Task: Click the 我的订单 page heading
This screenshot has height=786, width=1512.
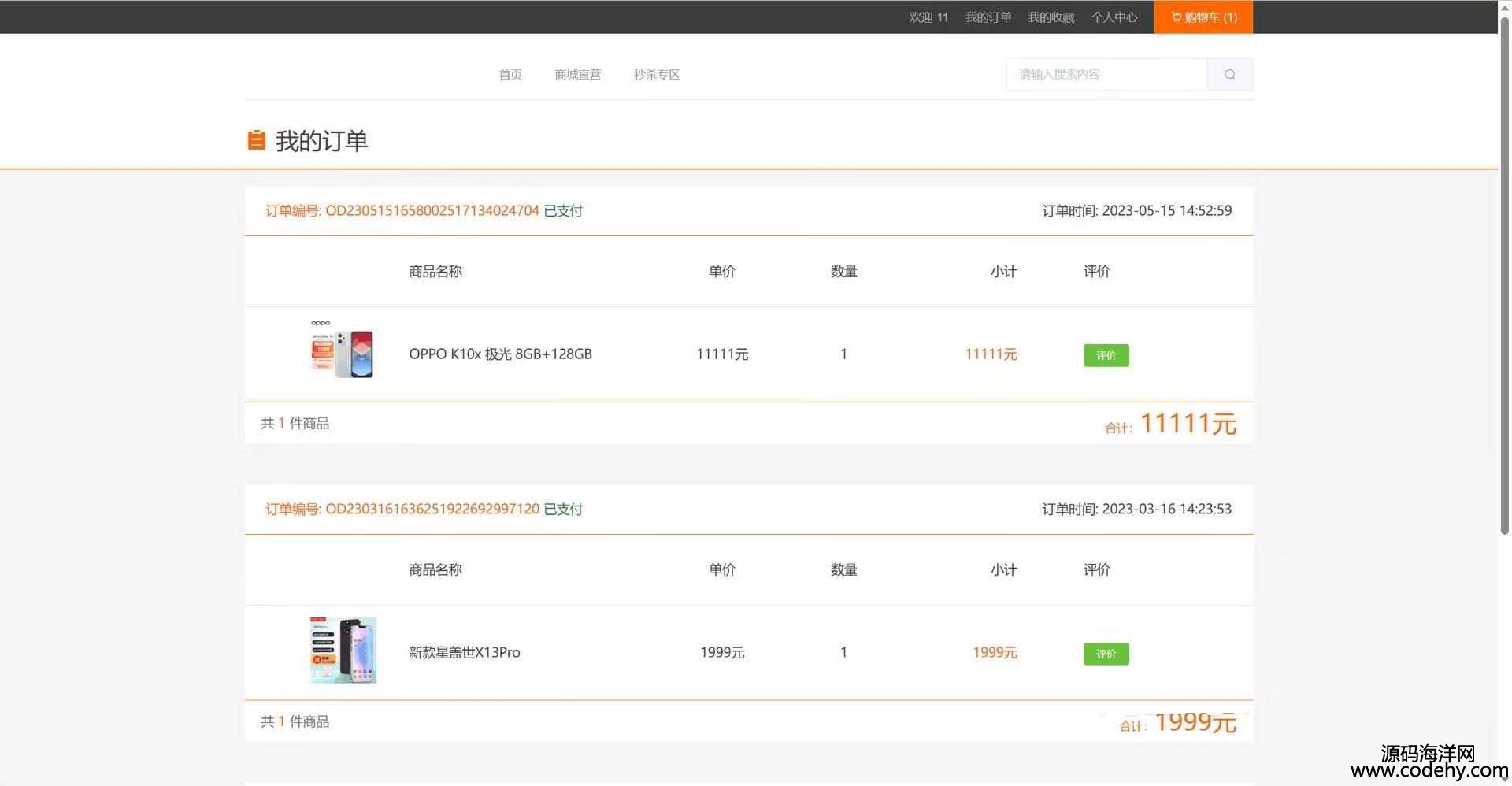Action: 321,140
